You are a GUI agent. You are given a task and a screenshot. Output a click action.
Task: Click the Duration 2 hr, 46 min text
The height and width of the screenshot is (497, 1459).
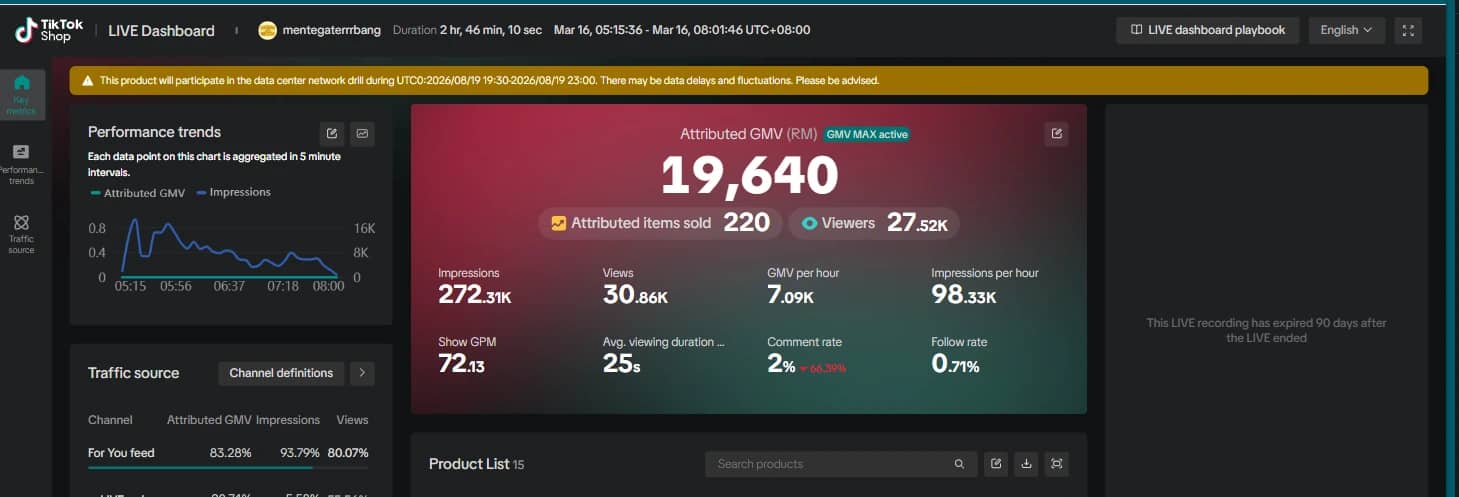(x=467, y=30)
